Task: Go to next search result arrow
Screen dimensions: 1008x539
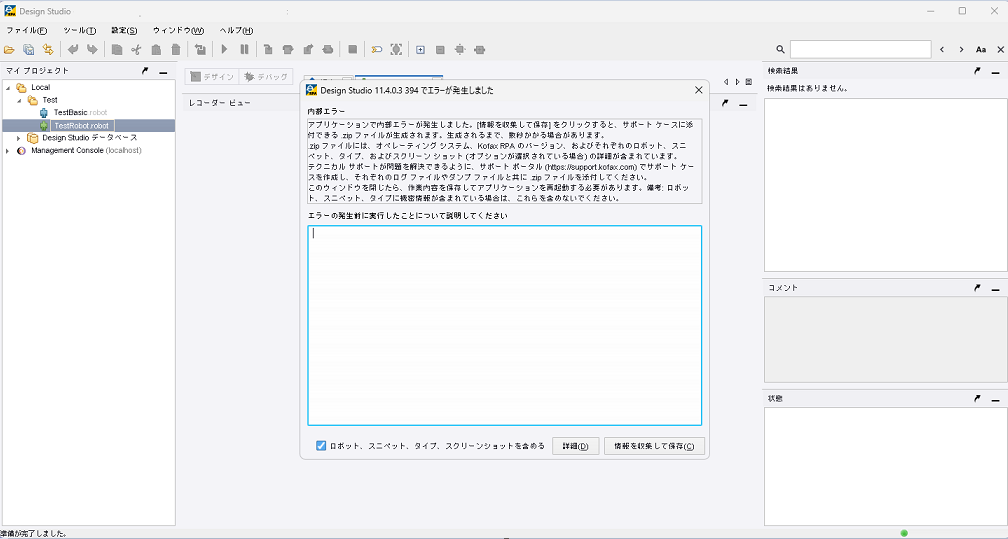Action: pyautogui.click(x=961, y=50)
